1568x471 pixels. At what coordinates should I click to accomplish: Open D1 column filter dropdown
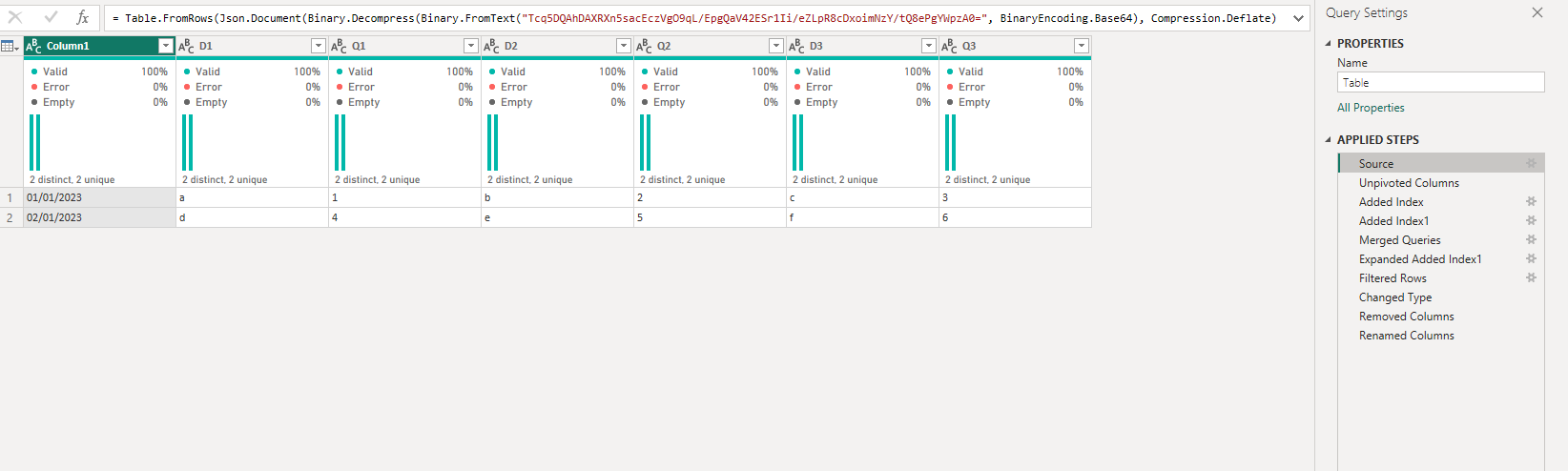pyautogui.click(x=318, y=46)
